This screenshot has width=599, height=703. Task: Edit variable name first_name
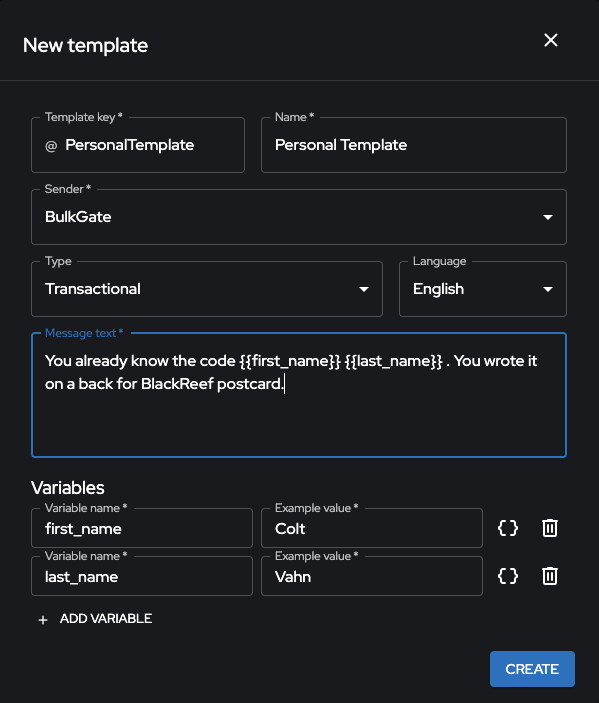142,528
